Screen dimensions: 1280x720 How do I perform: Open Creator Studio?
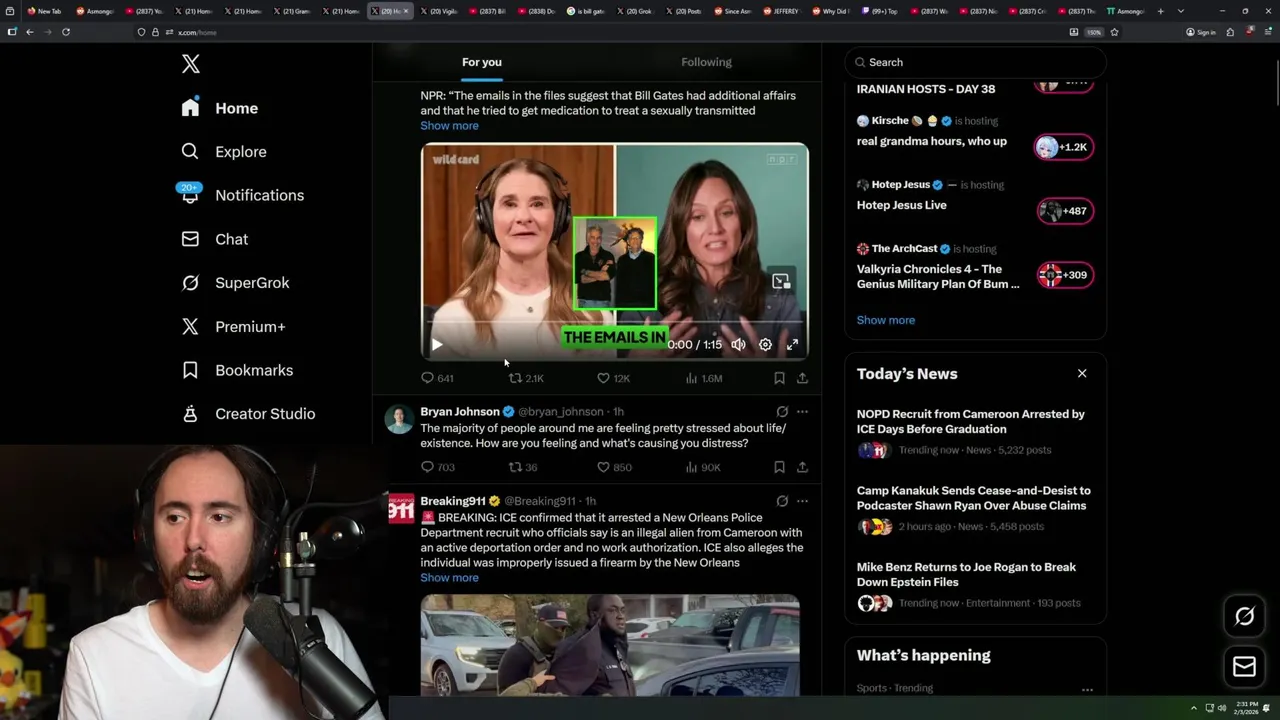tap(248, 414)
